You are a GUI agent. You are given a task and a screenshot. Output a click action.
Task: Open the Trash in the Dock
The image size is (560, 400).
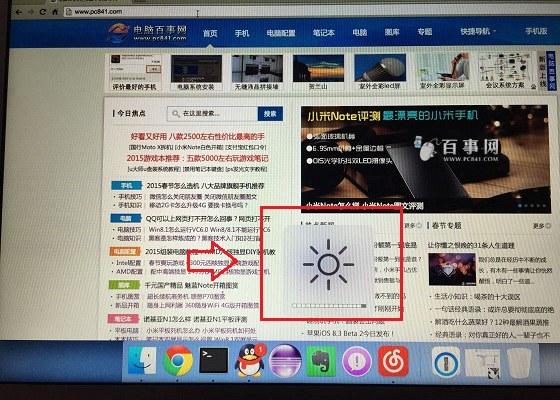[519, 362]
